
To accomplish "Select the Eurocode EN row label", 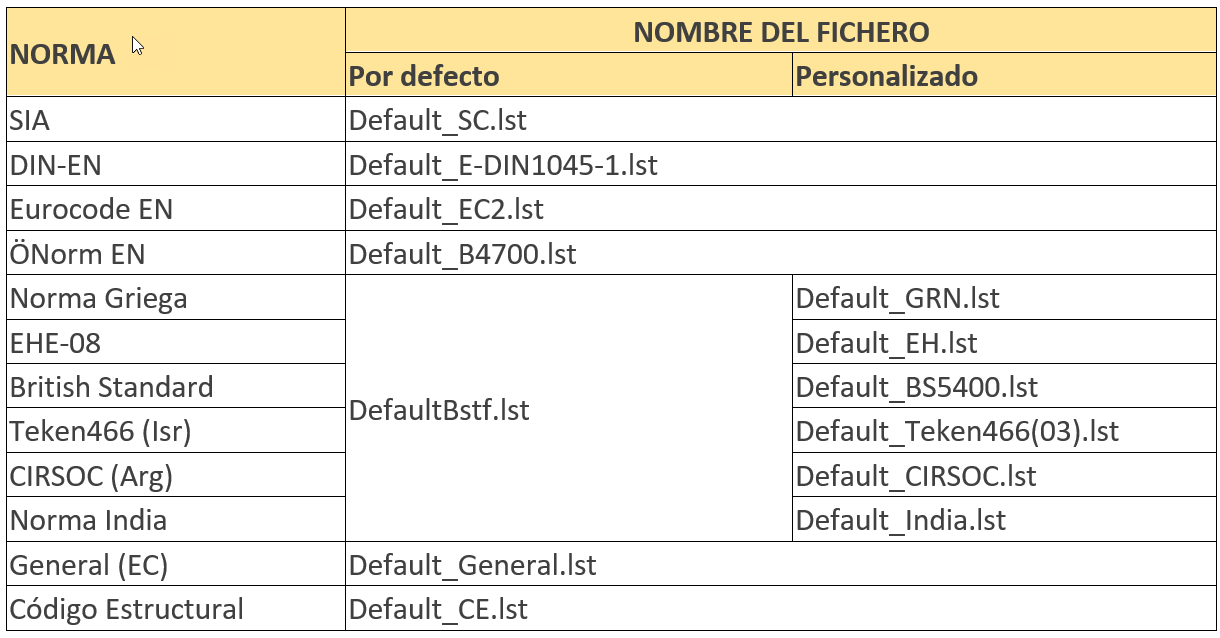I will click(91, 209).
